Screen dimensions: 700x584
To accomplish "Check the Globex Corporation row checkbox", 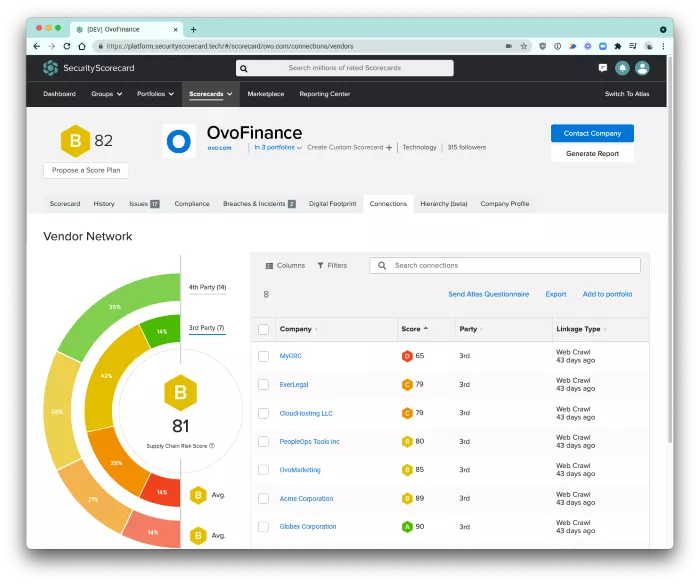I will coord(263,527).
